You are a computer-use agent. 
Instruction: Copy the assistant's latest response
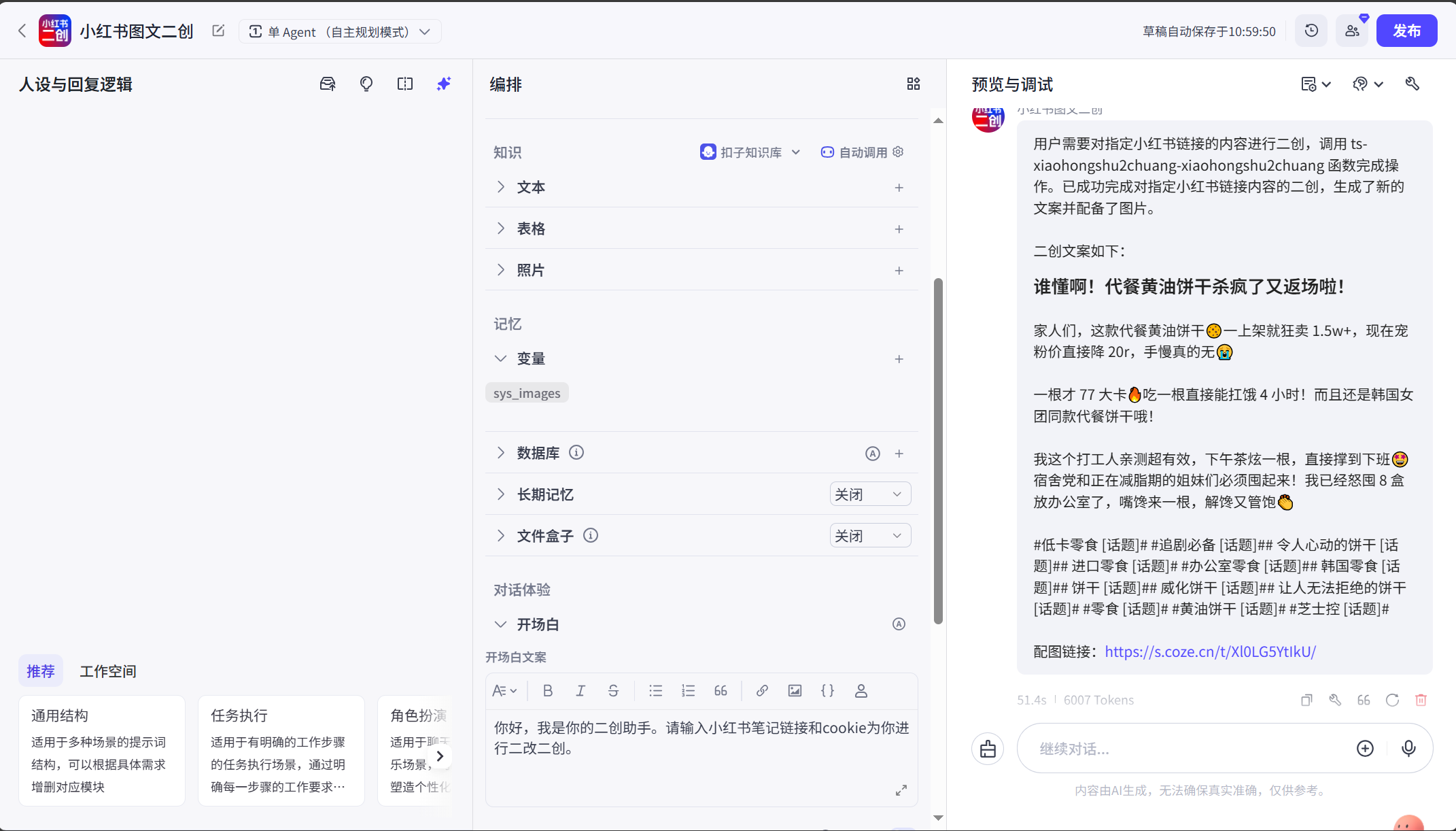[x=1305, y=700]
